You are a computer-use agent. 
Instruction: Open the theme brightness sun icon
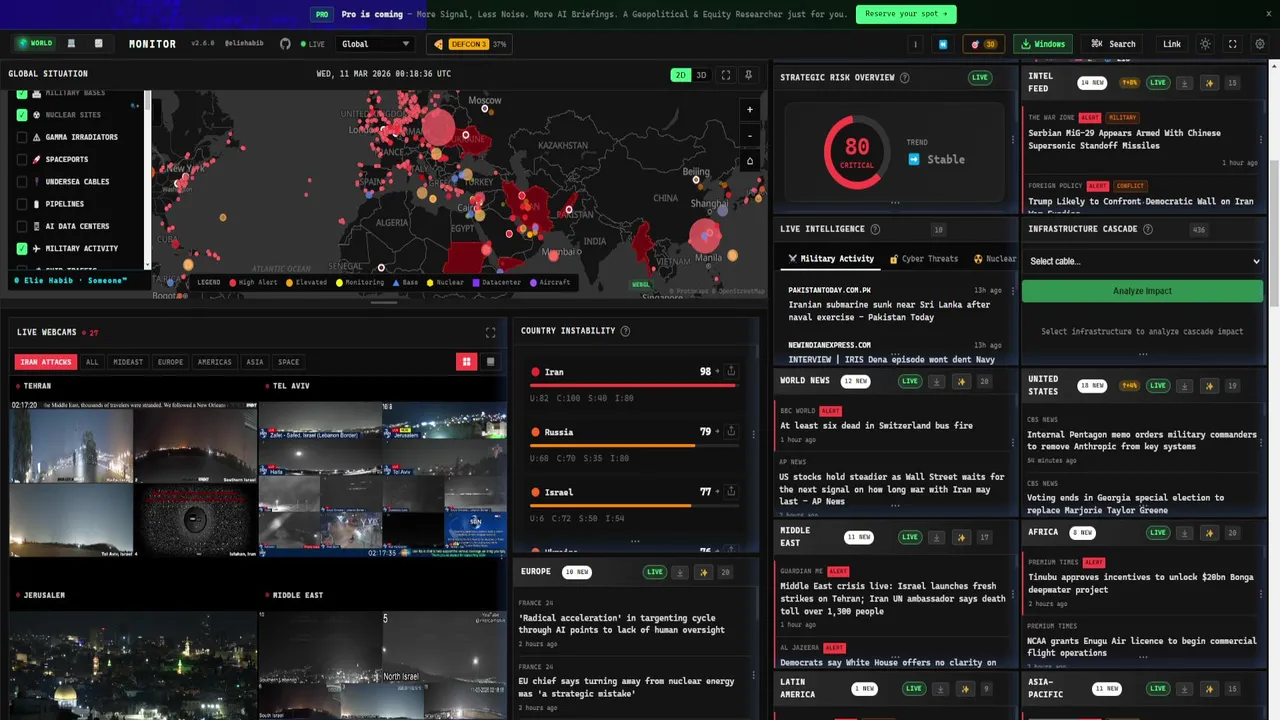click(x=1205, y=44)
